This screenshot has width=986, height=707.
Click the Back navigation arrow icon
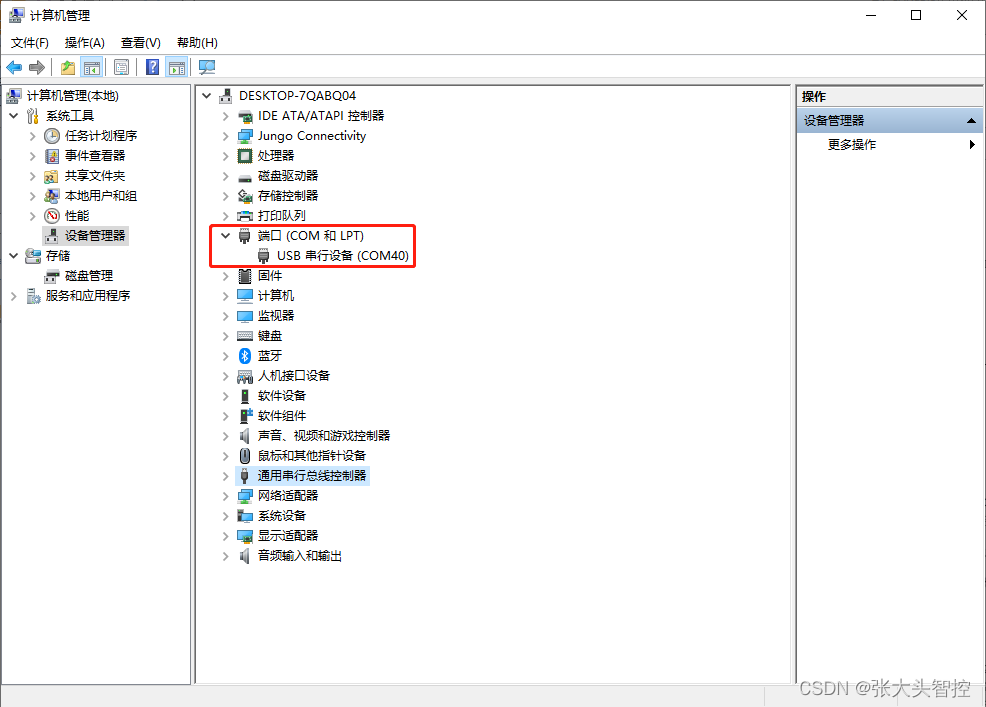pos(14,67)
